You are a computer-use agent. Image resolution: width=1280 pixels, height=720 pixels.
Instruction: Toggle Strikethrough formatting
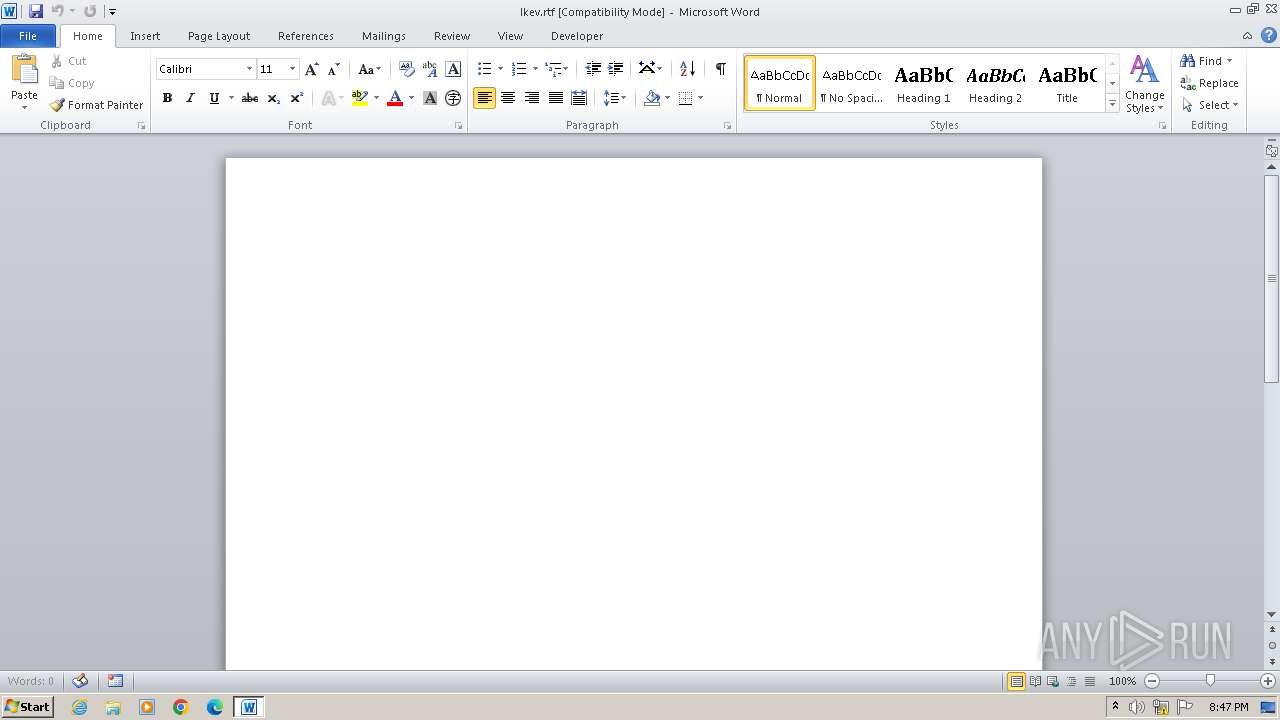250,98
